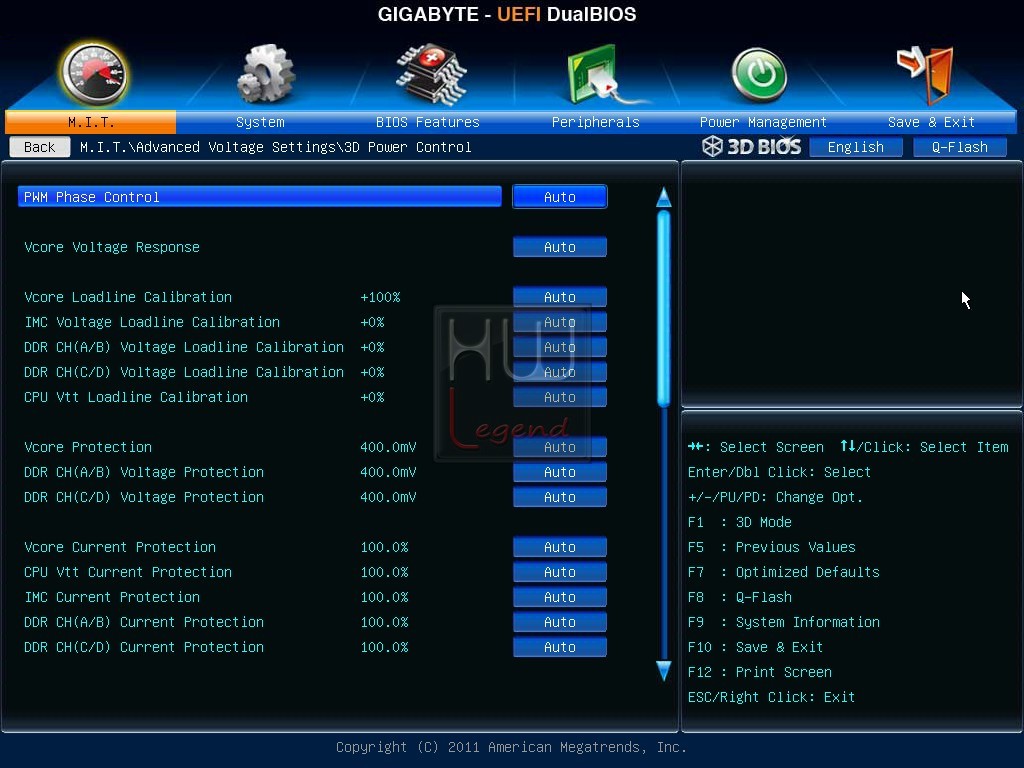Click the M.I.T. speedometer gauge icon
1024x768 pixels.
coord(93,74)
